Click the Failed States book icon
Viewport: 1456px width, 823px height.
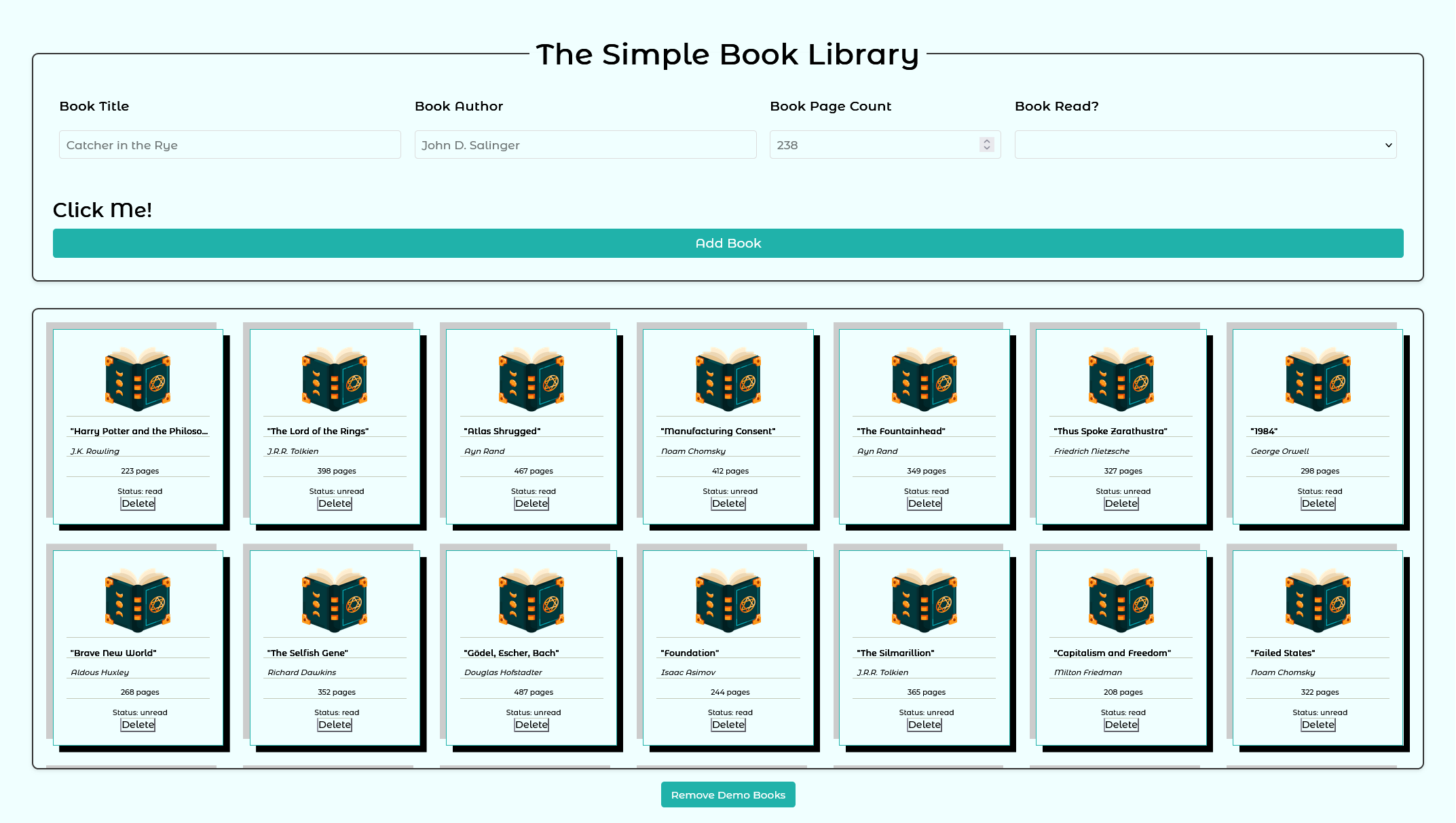pyautogui.click(x=1318, y=601)
